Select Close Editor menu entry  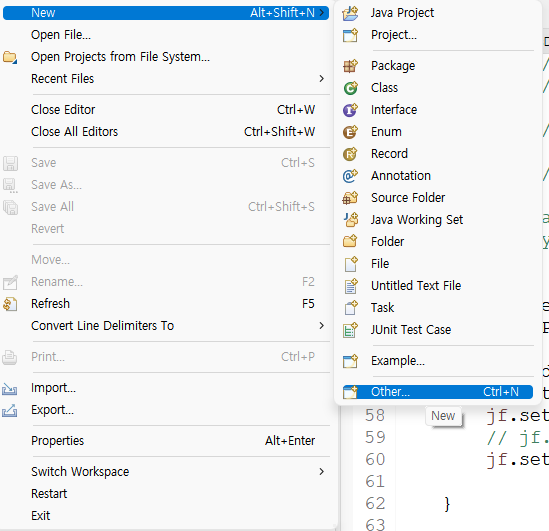coord(166,110)
